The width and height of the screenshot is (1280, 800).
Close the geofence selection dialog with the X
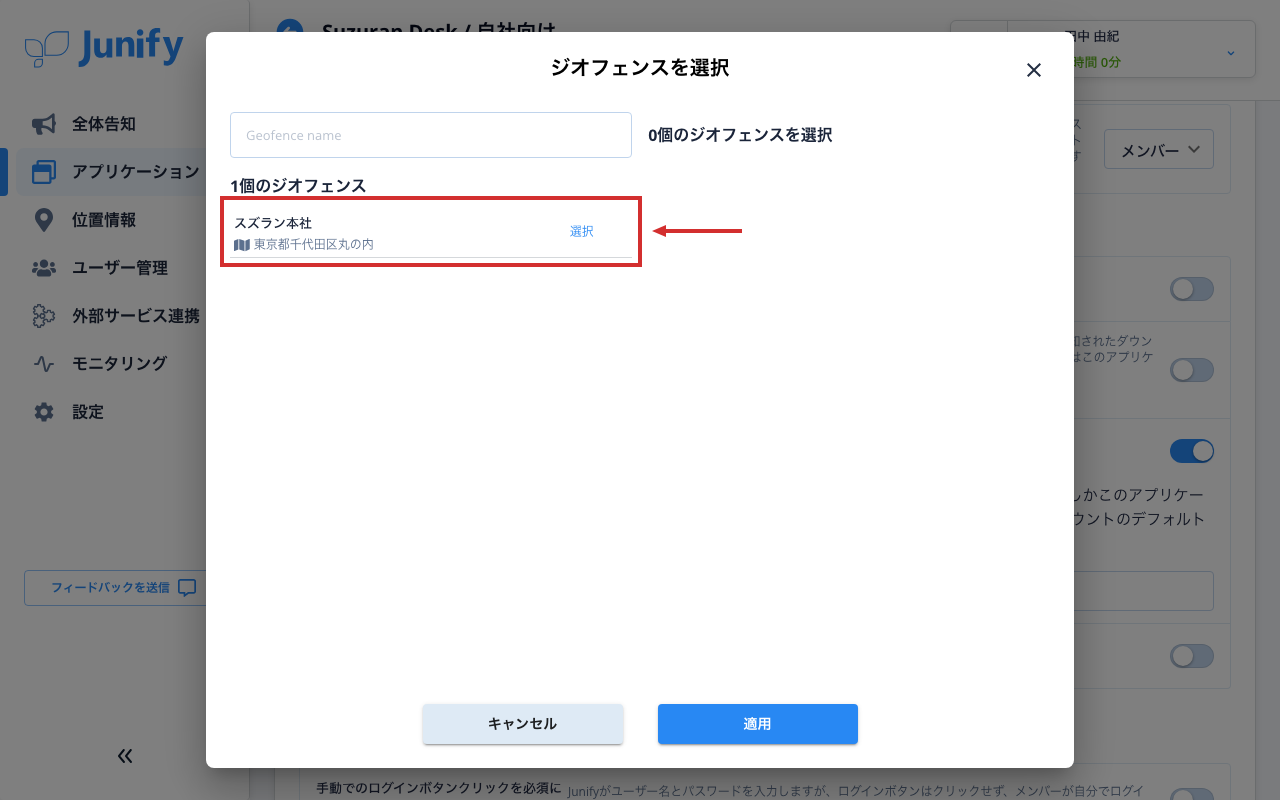(1034, 70)
